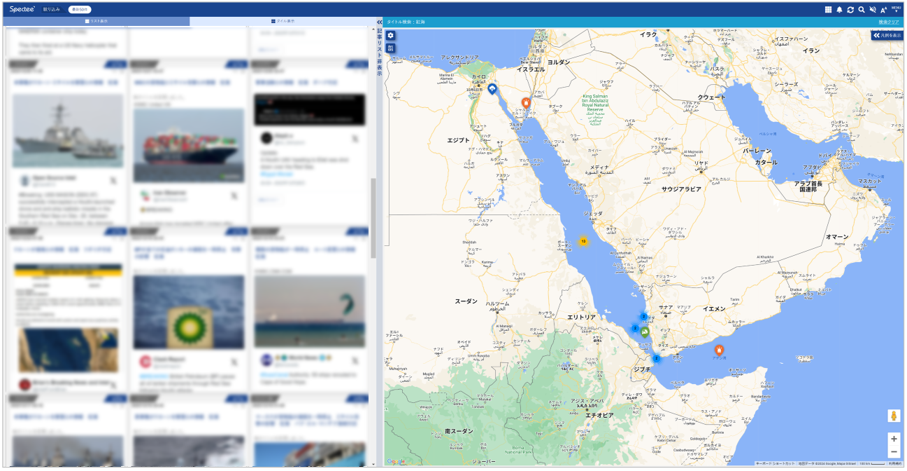Expand the legend panel button
This screenshot has height=471, width=907.
pos(886,35)
